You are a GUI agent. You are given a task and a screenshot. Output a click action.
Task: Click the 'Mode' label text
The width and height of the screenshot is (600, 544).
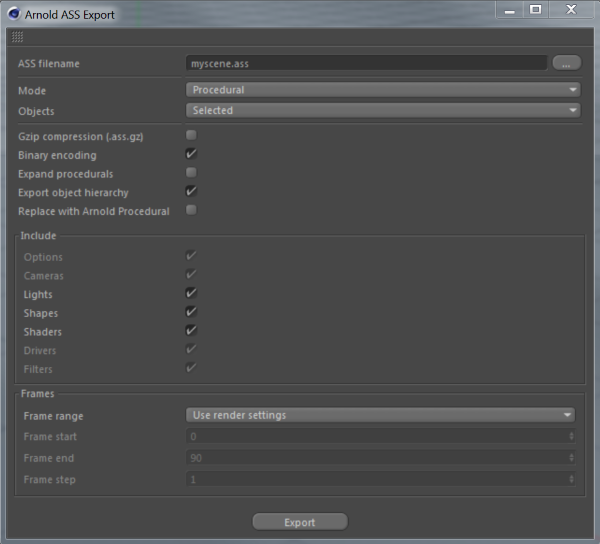(32, 91)
